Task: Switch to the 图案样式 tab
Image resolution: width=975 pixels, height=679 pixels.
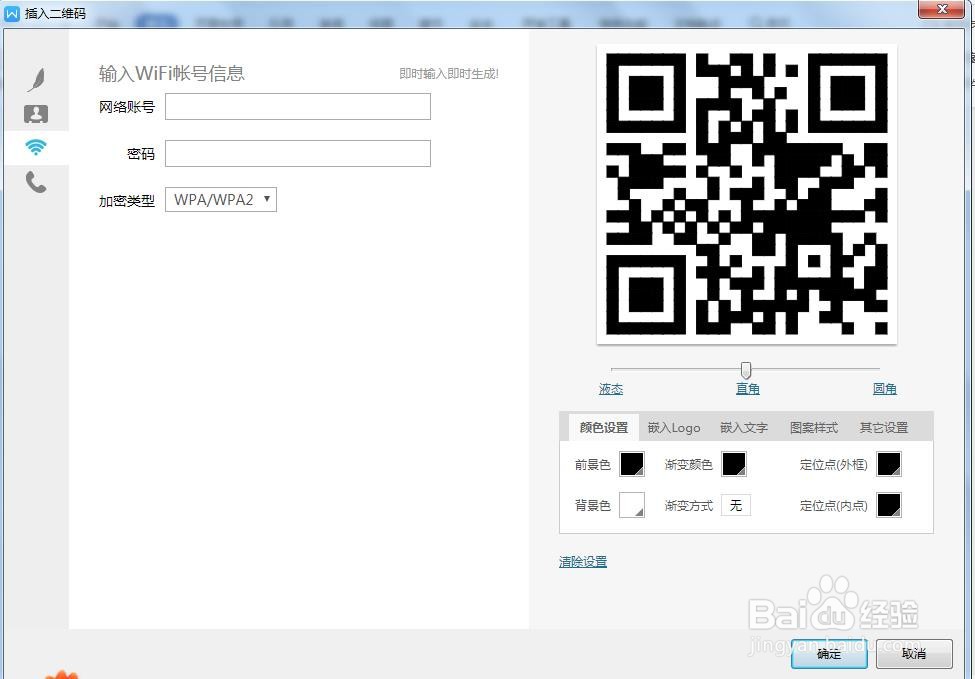Action: point(814,428)
